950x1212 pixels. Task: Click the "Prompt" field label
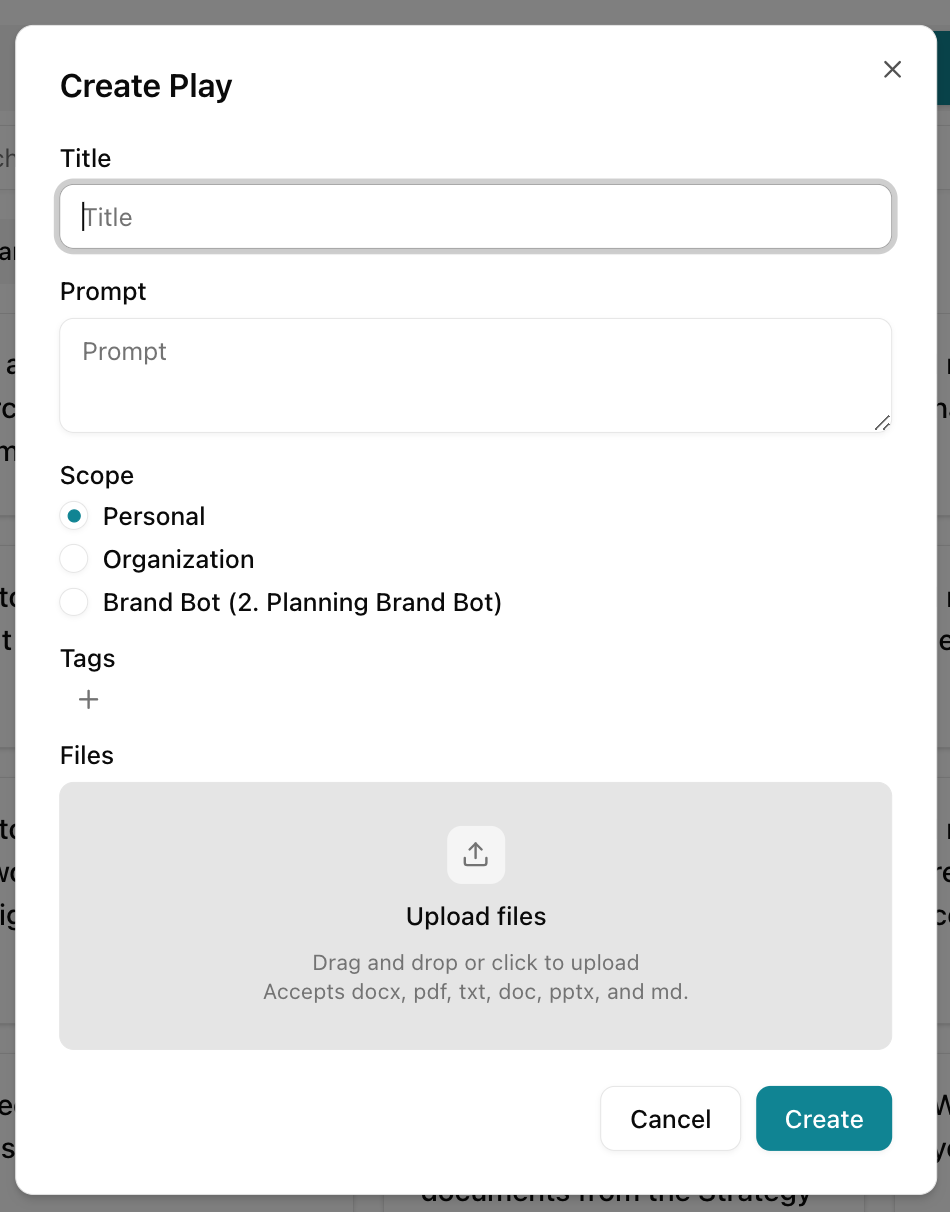click(x=103, y=291)
